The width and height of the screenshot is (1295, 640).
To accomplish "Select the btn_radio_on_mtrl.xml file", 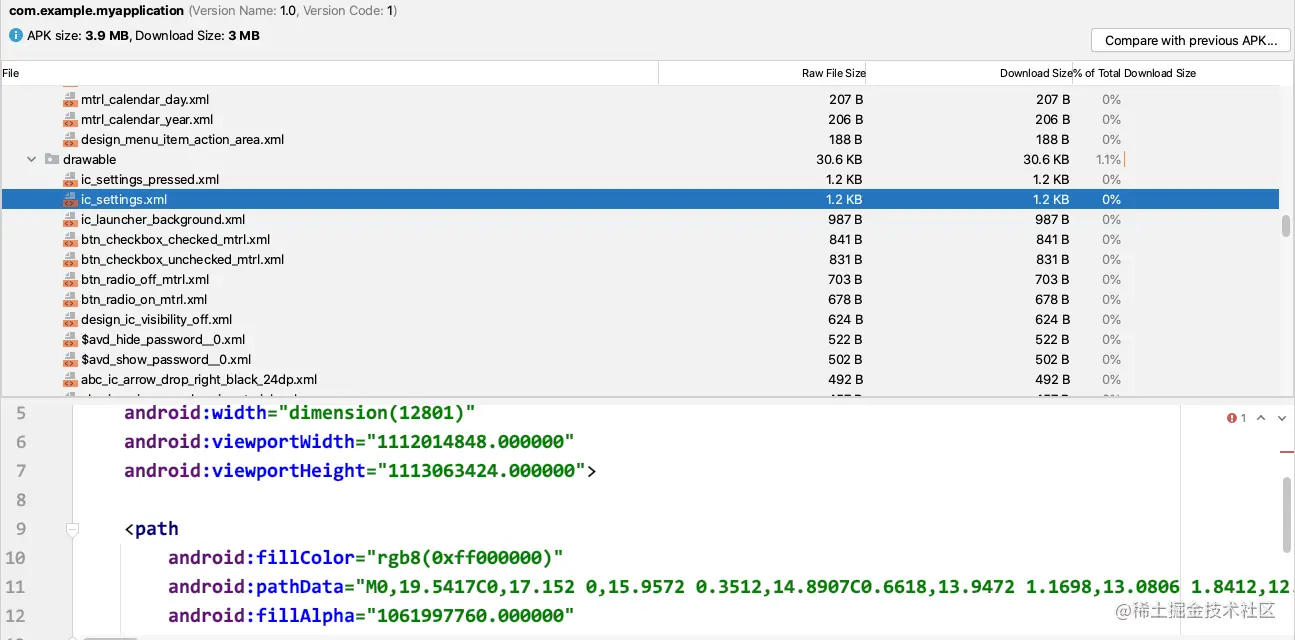I will pos(144,299).
